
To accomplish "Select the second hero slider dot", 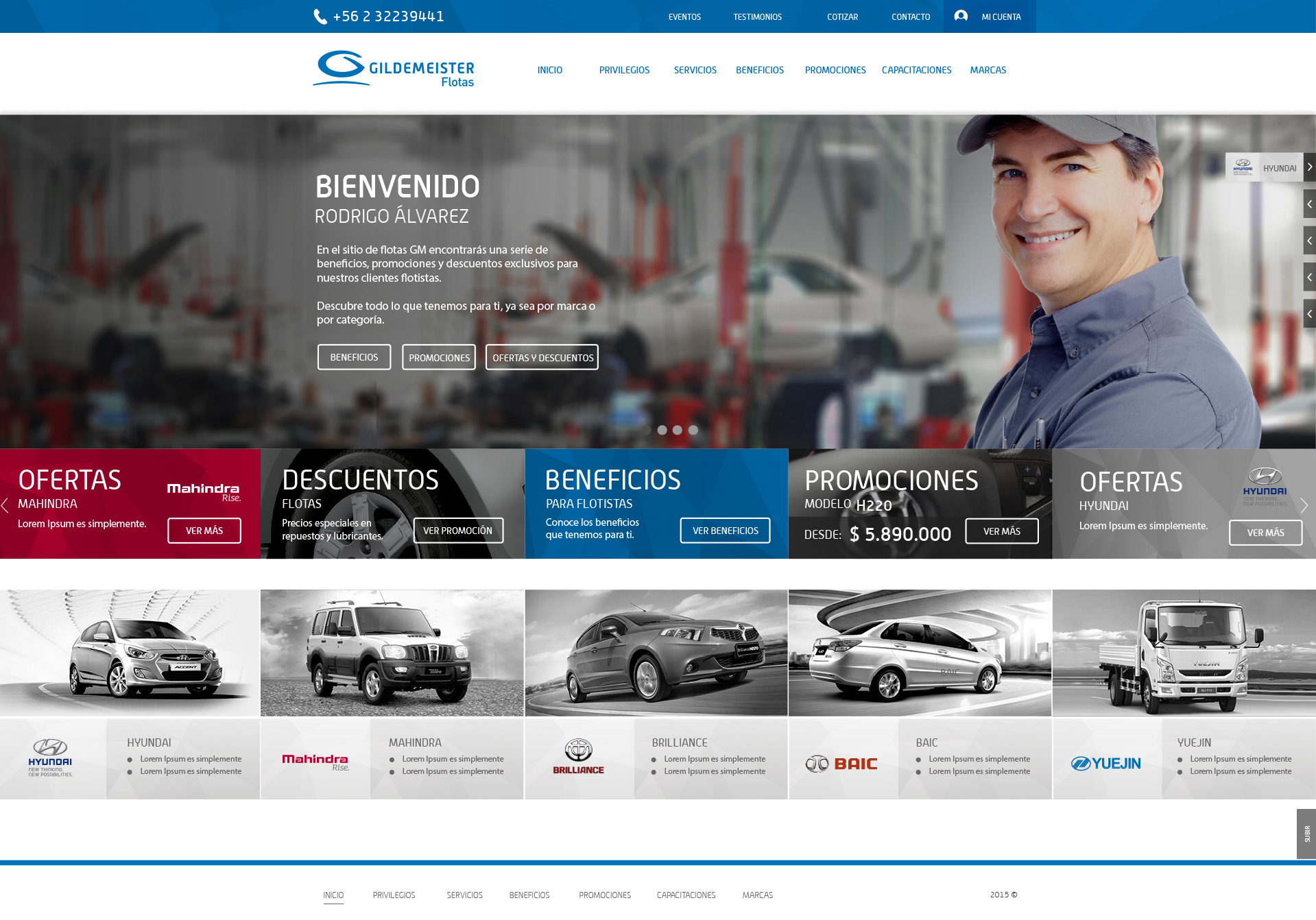I will (x=662, y=430).
